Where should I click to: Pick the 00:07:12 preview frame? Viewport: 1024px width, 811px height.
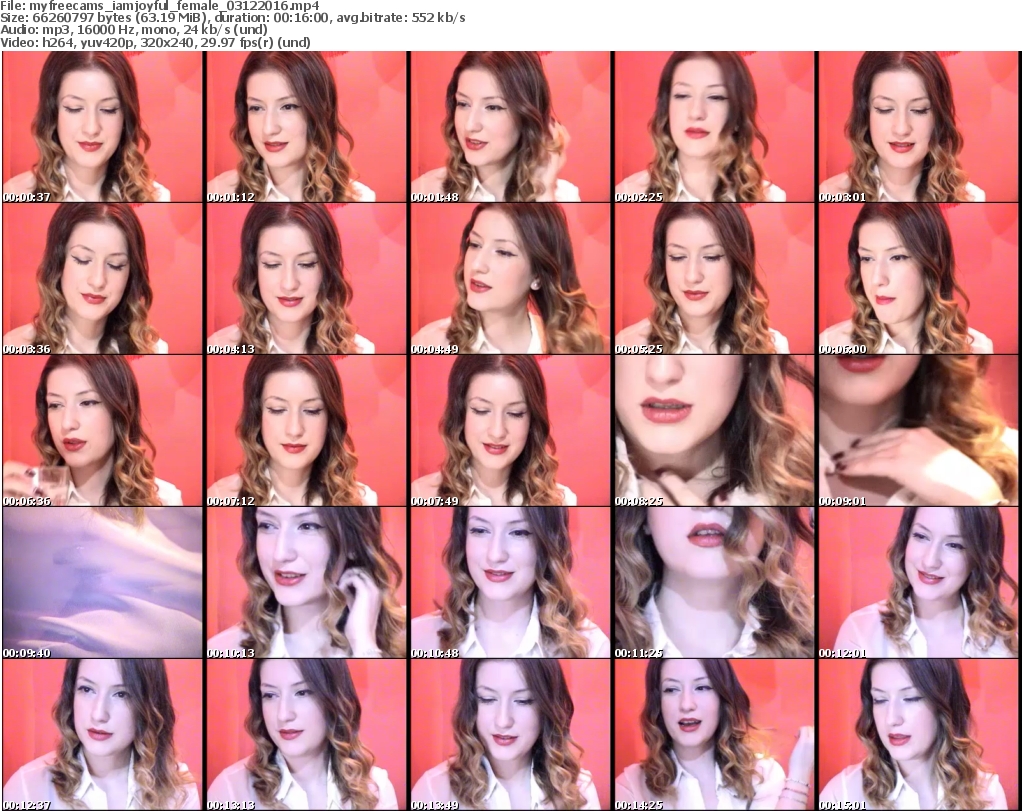point(306,431)
